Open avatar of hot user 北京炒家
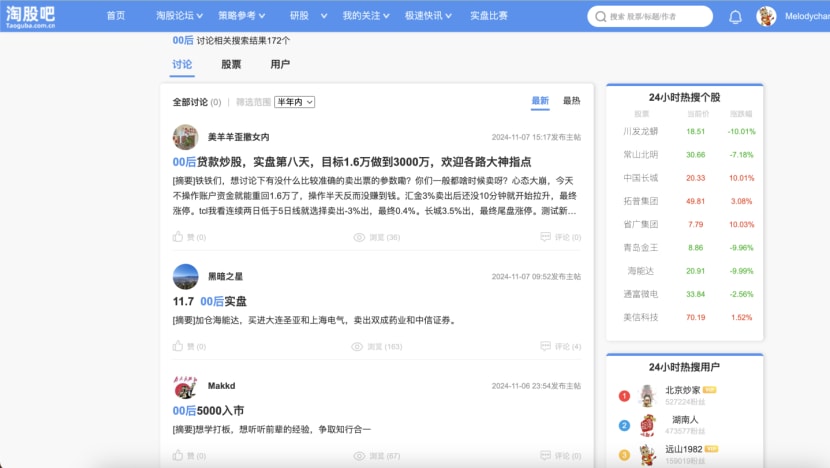This screenshot has height=468, width=830. coord(647,395)
